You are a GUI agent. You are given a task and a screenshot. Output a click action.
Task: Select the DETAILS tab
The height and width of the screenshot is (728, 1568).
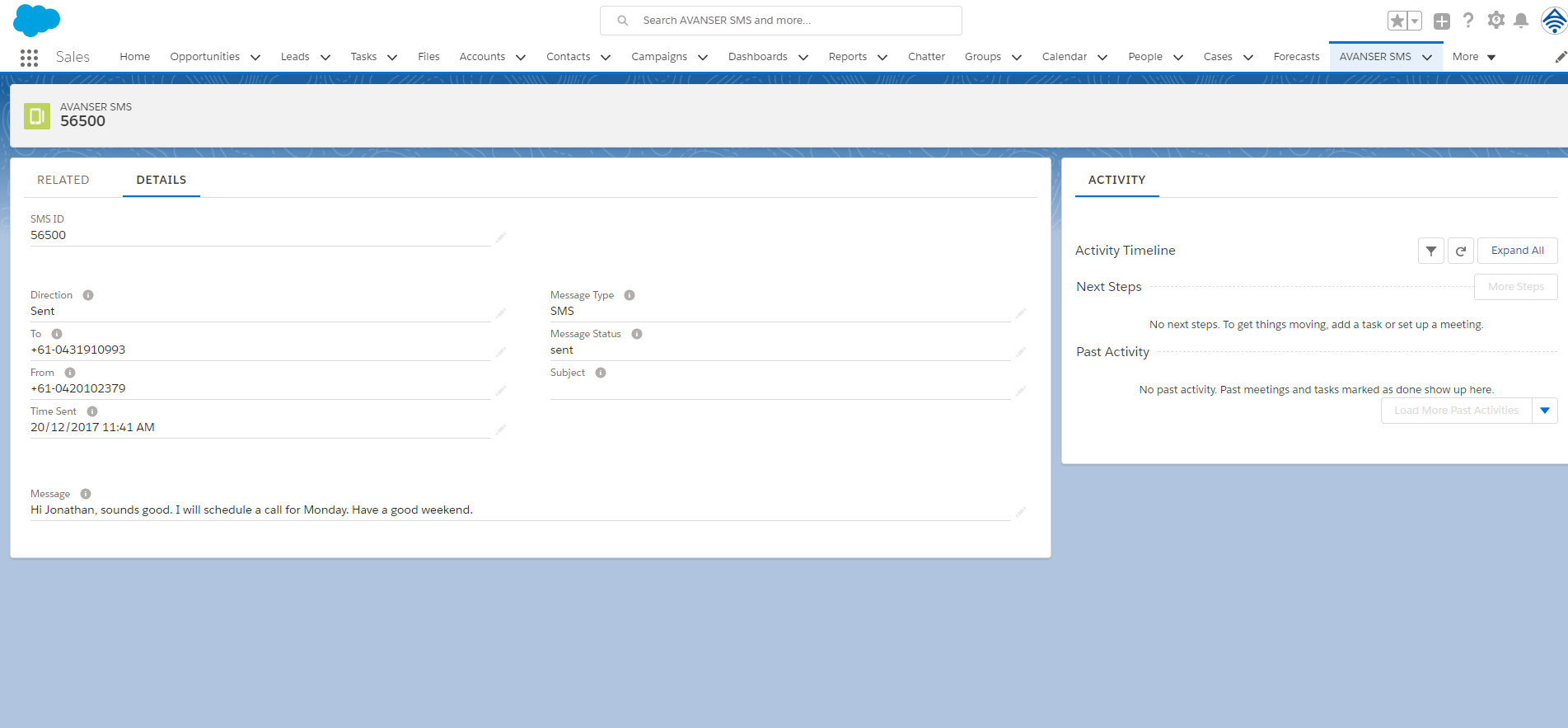161,180
